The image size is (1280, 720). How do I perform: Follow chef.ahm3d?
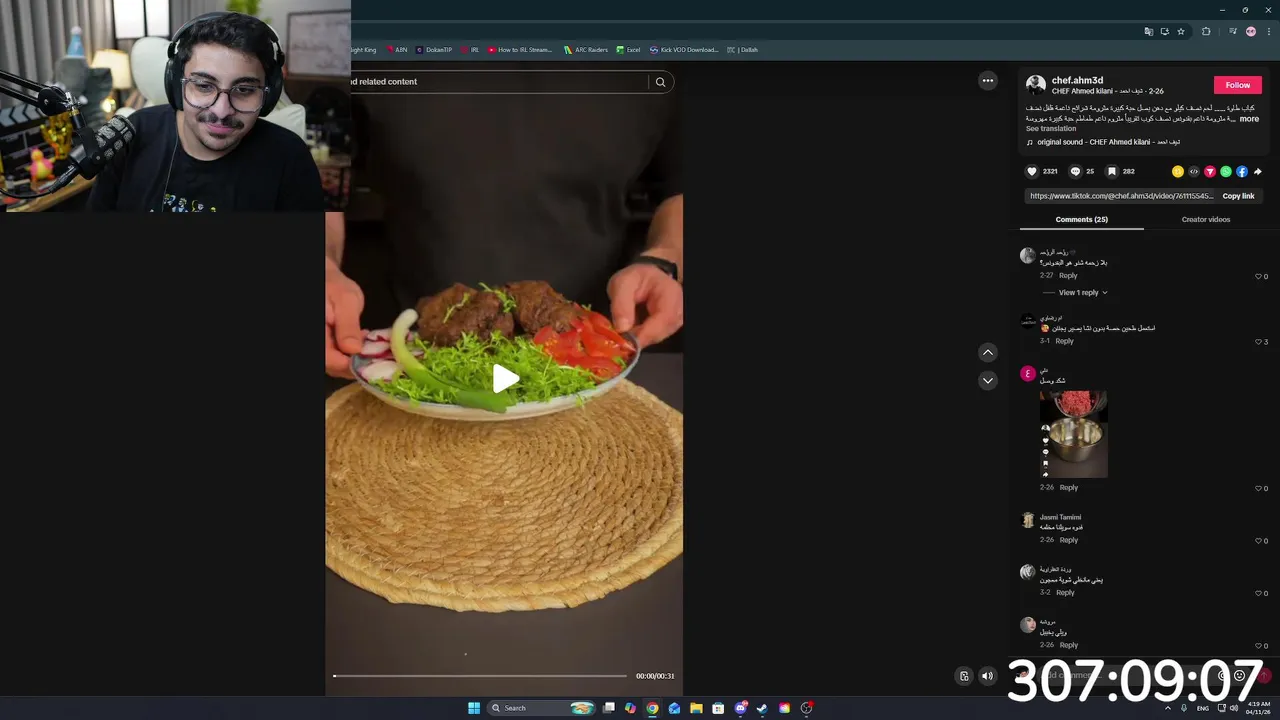point(1238,85)
